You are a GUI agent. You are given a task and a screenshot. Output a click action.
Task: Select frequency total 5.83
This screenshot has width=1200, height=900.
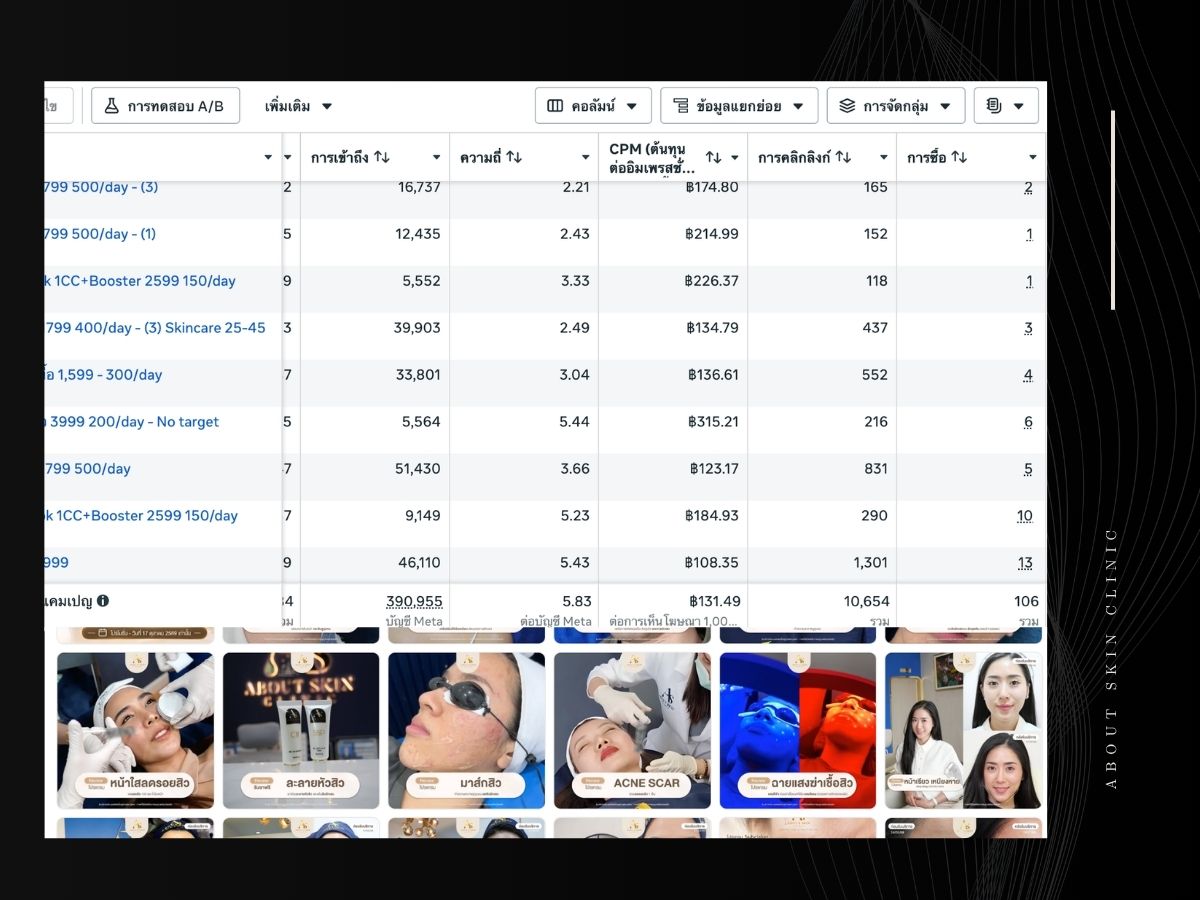pyautogui.click(x=576, y=601)
